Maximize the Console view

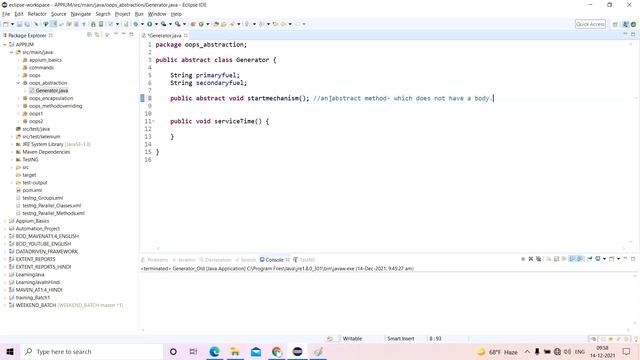coord(633,259)
